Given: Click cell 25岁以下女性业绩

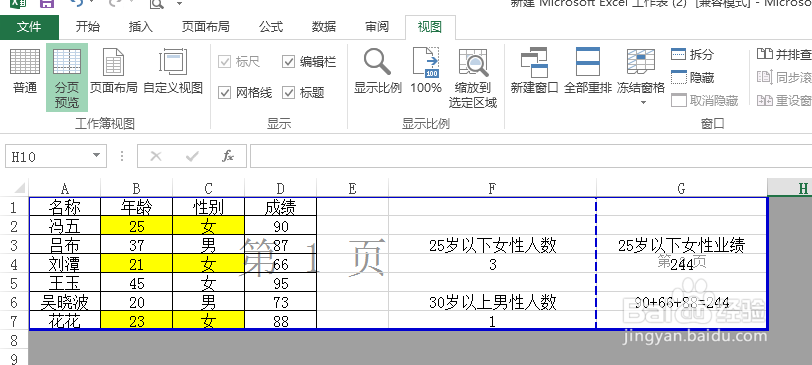Looking at the screenshot, I should click(682, 245).
